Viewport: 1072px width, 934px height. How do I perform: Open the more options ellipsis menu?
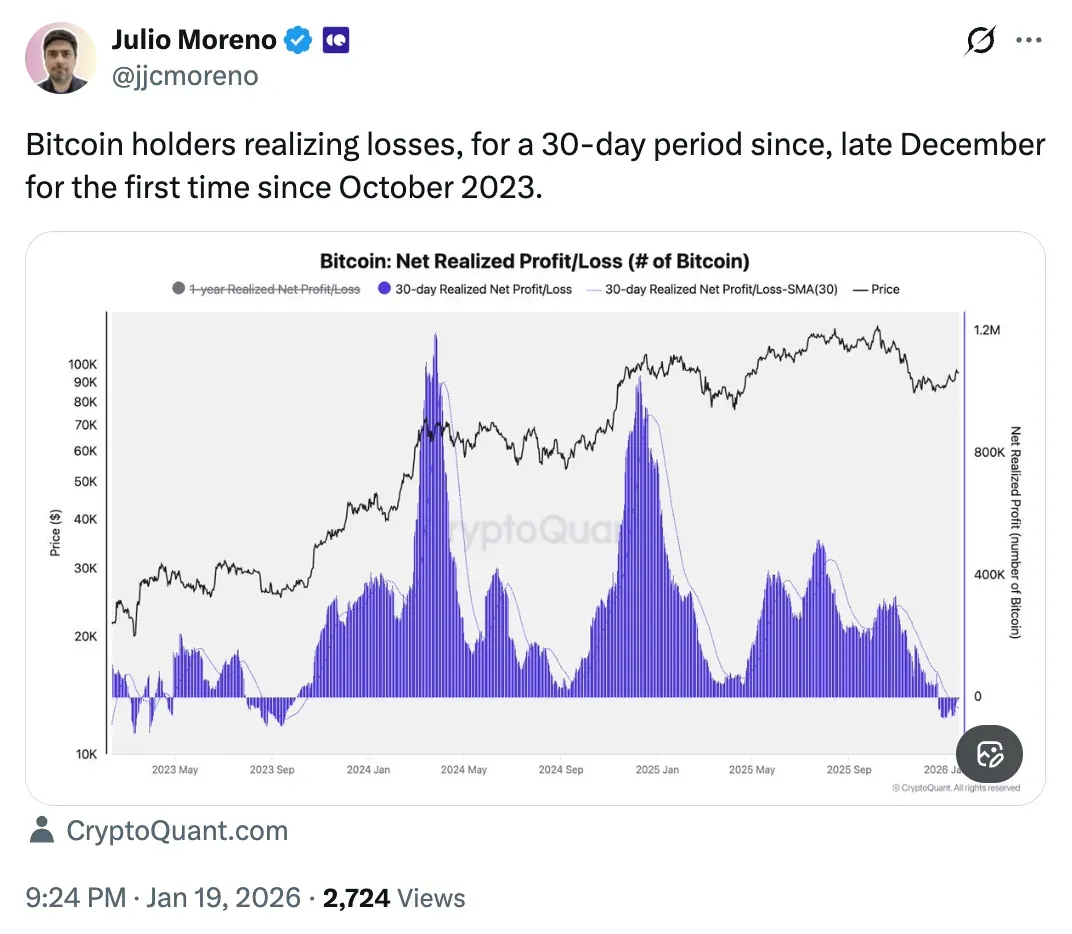pos(1029,41)
